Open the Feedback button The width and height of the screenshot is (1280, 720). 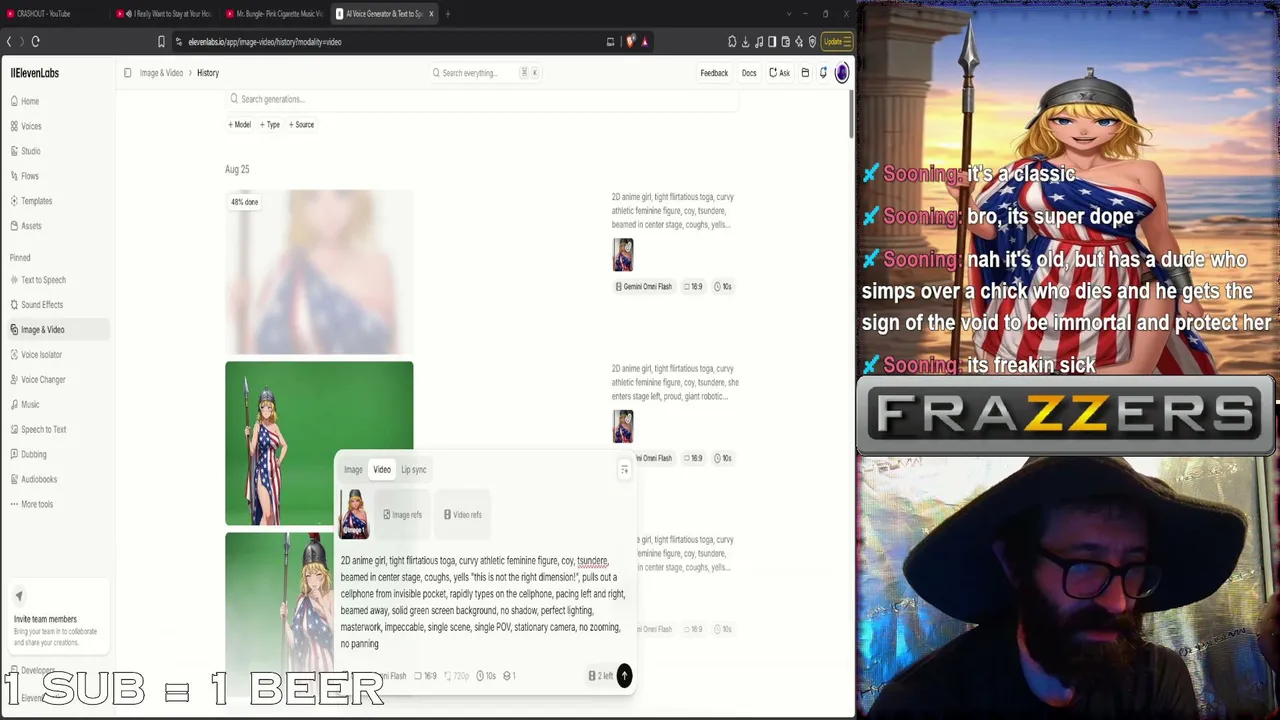pos(714,73)
